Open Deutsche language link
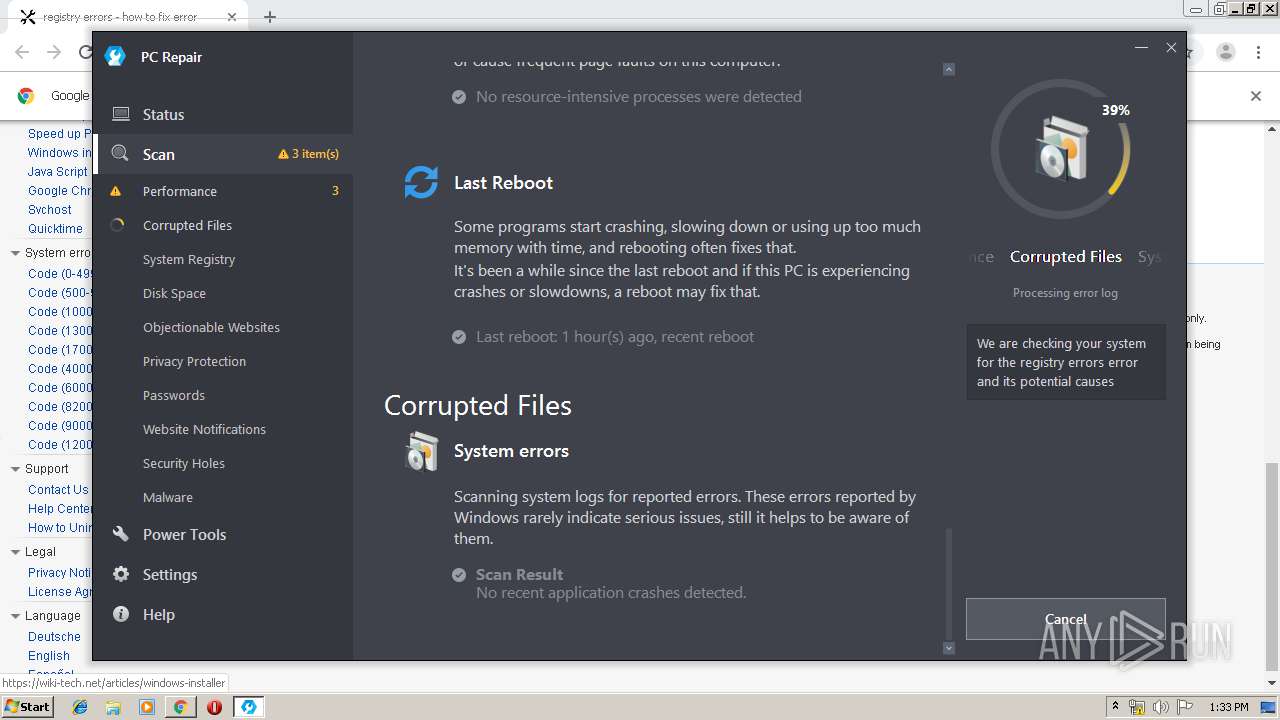The image size is (1280, 720). (54, 637)
